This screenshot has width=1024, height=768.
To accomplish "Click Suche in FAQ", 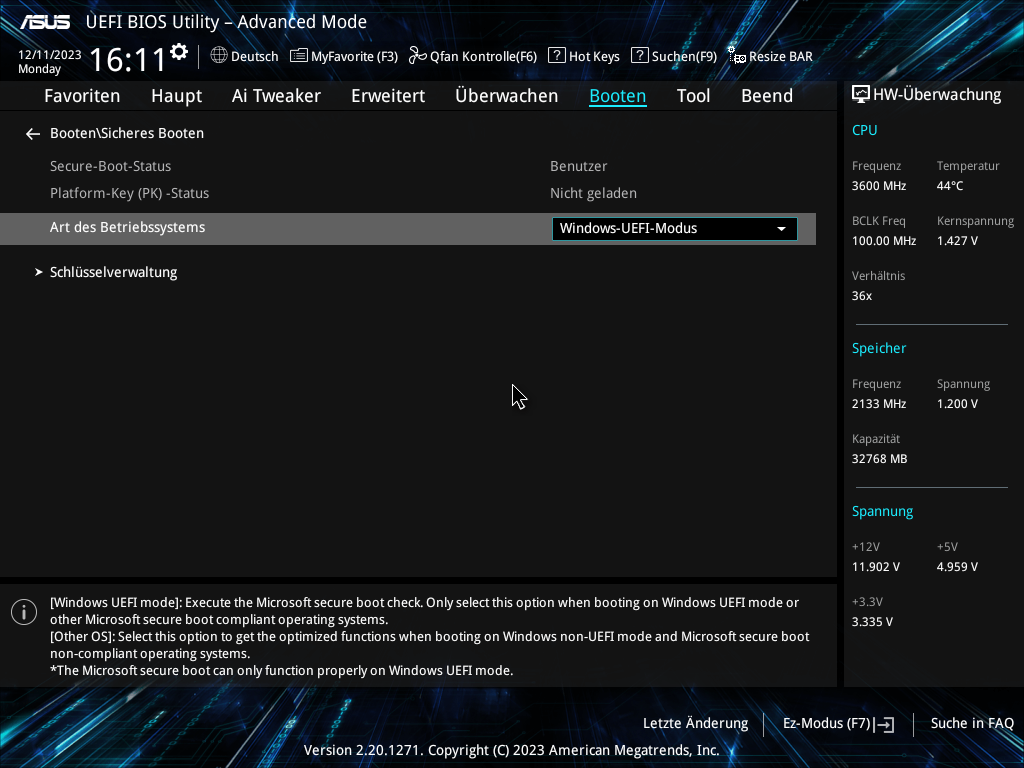I will [x=972, y=724].
